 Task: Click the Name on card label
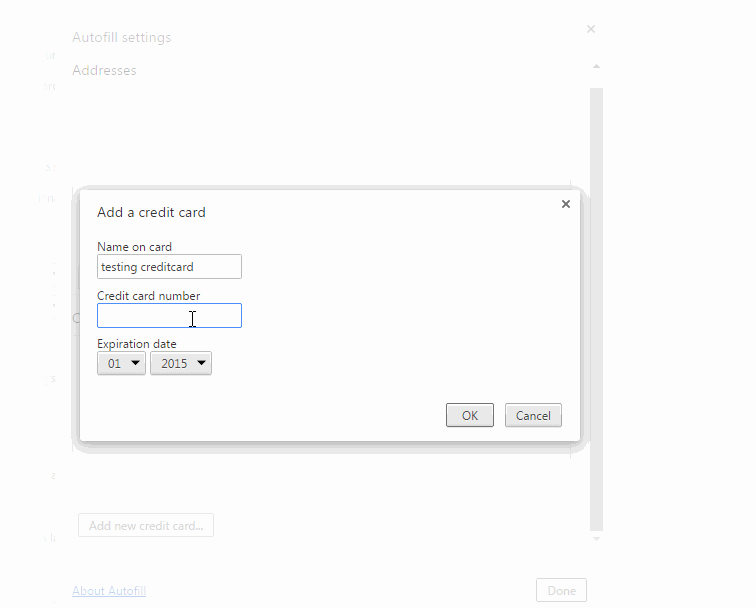tap(134, 247)
